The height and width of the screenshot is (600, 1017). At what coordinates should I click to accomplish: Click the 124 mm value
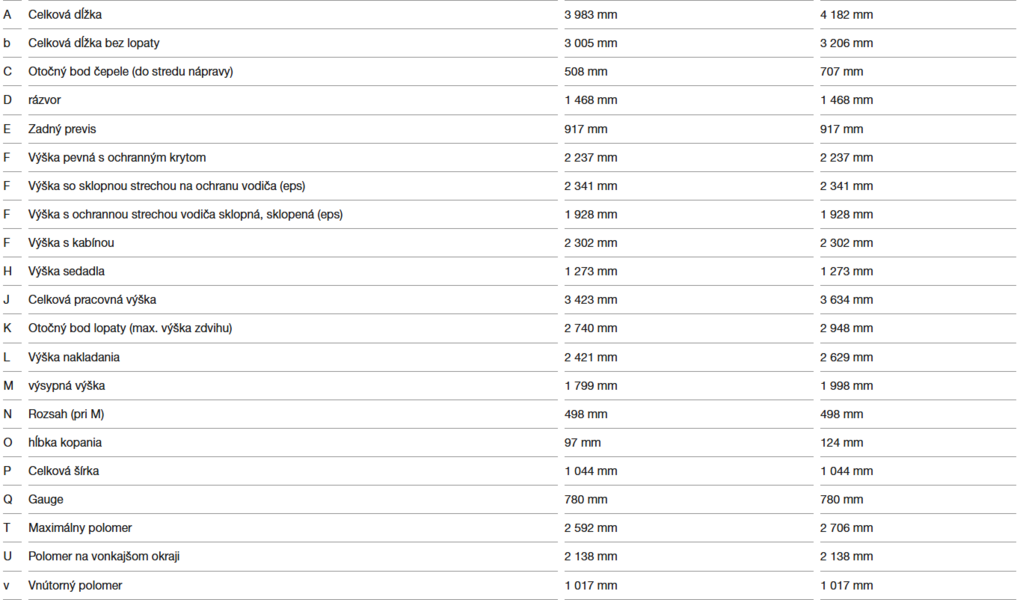(841, 442)
